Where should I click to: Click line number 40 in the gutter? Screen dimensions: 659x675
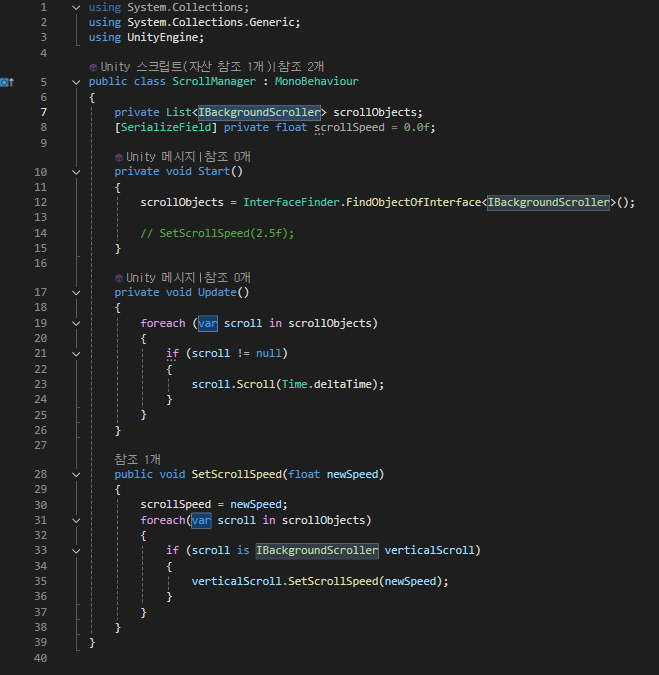pyautogui.click(x=40, y=658)
